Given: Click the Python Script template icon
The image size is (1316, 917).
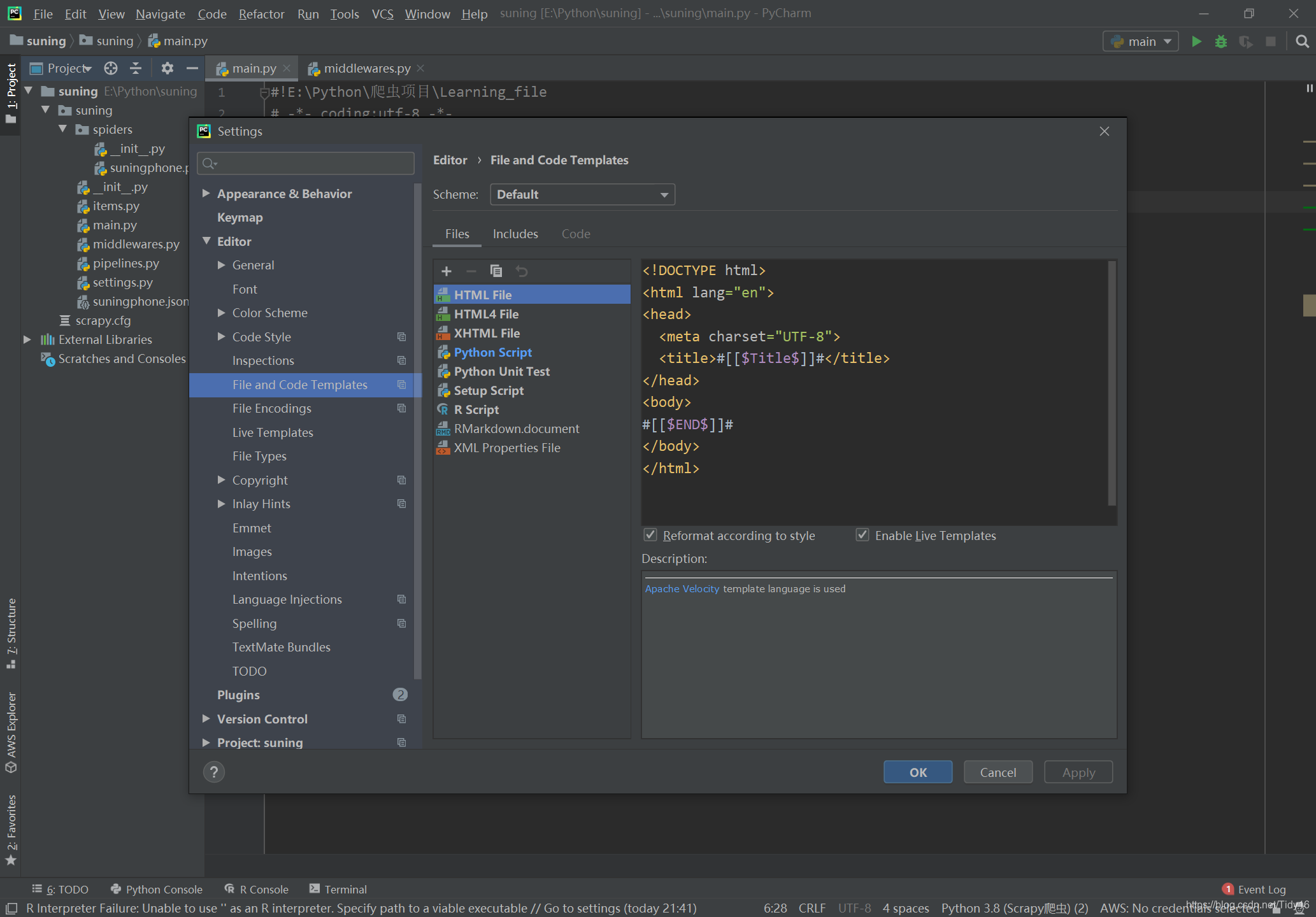Looking at the screenshot, I should (444, 352).
